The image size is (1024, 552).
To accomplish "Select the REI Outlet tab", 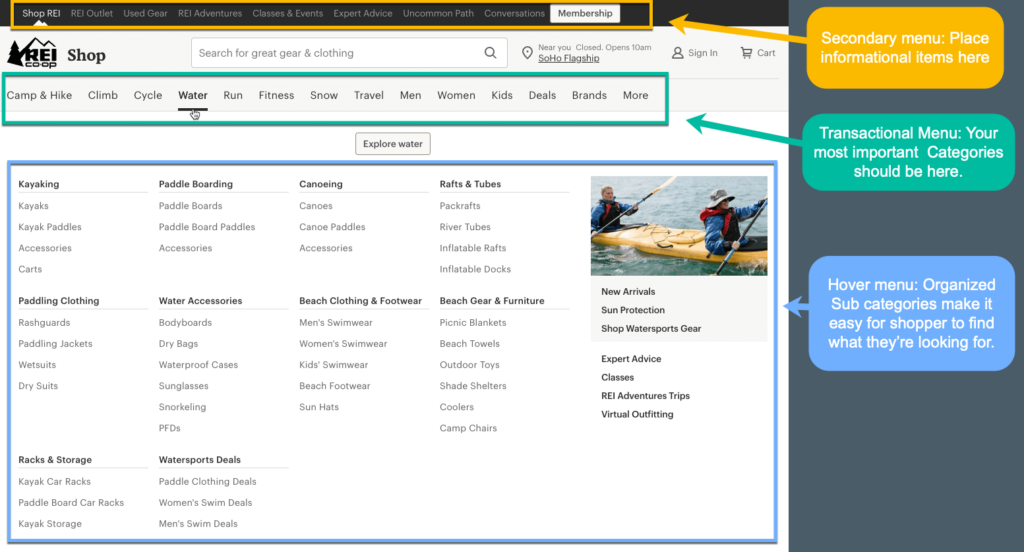I will pos(92,14).
